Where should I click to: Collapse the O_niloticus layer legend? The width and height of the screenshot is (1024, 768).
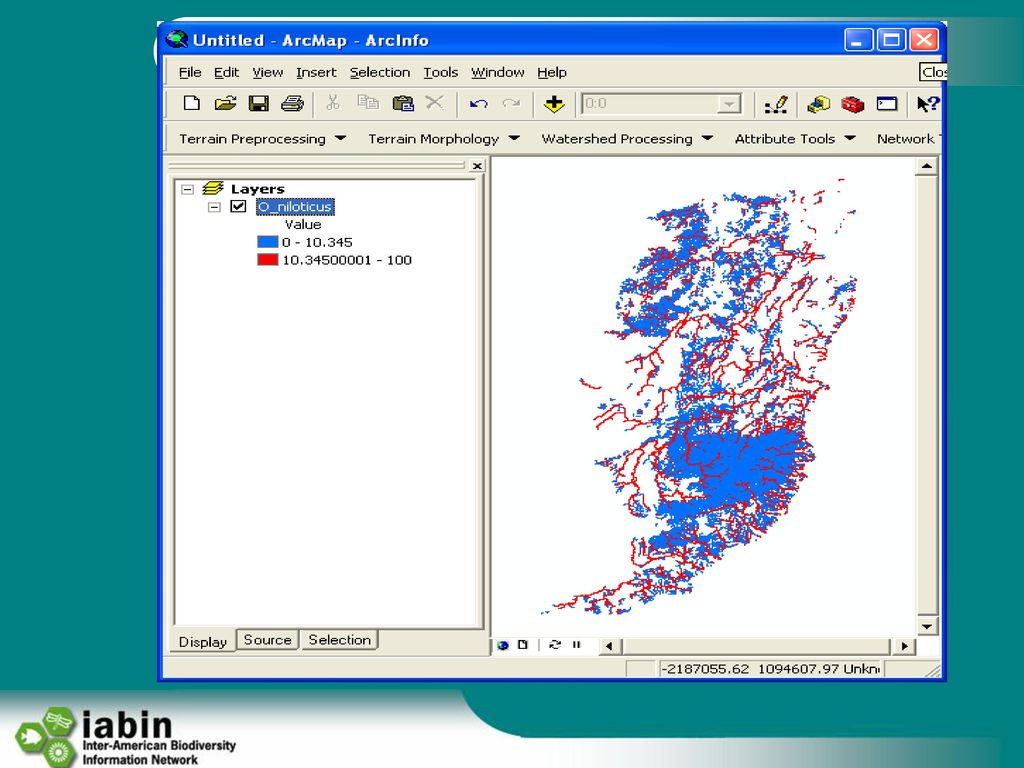click(214, 207)
